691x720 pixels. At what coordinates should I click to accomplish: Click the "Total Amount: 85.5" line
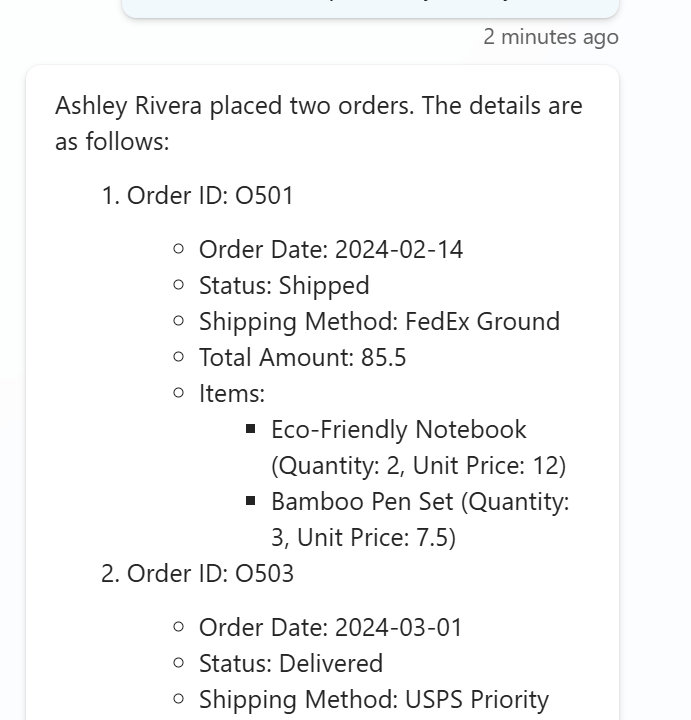(x=302, y=357)
